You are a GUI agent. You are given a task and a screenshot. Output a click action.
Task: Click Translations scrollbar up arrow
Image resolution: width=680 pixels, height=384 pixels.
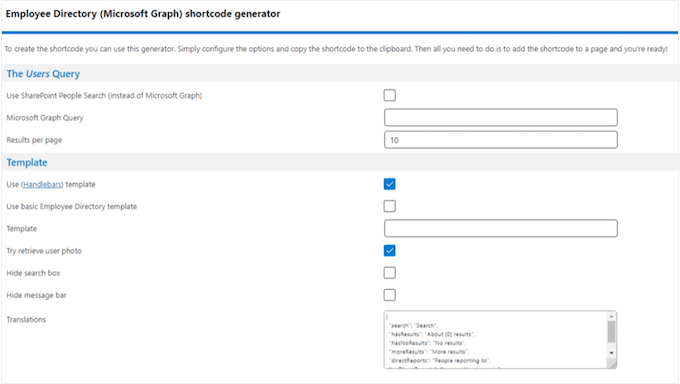click(x=611, y=316)
